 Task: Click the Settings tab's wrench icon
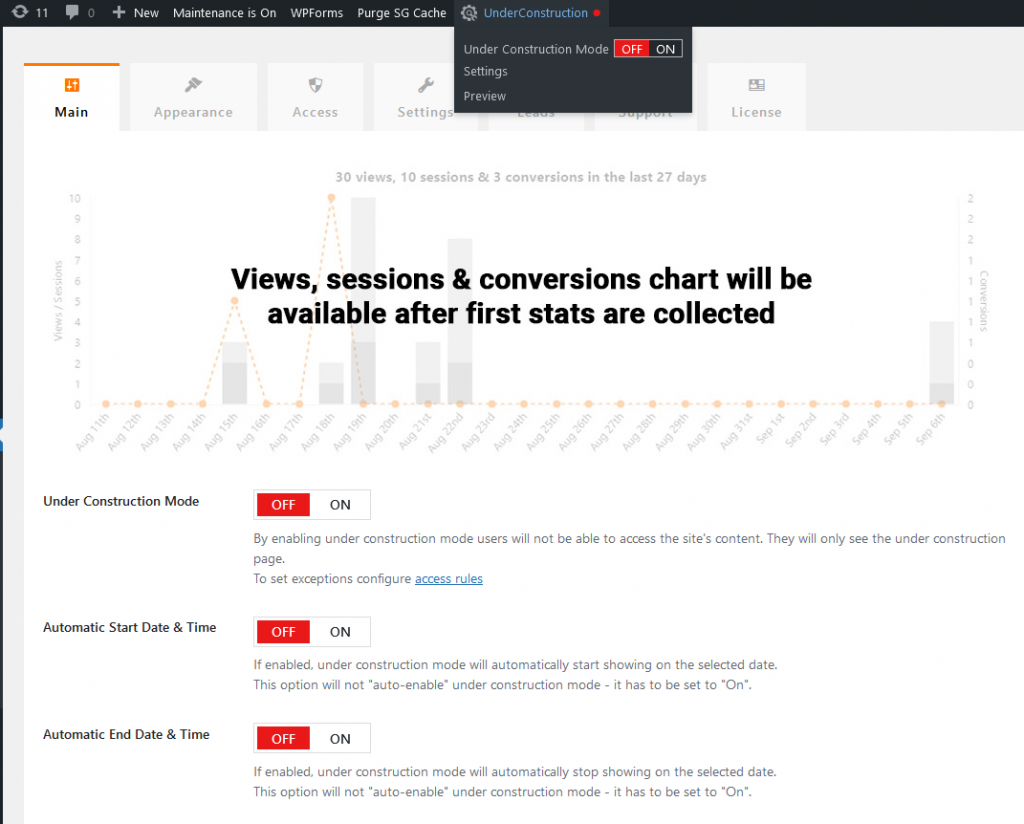(426, 84)
